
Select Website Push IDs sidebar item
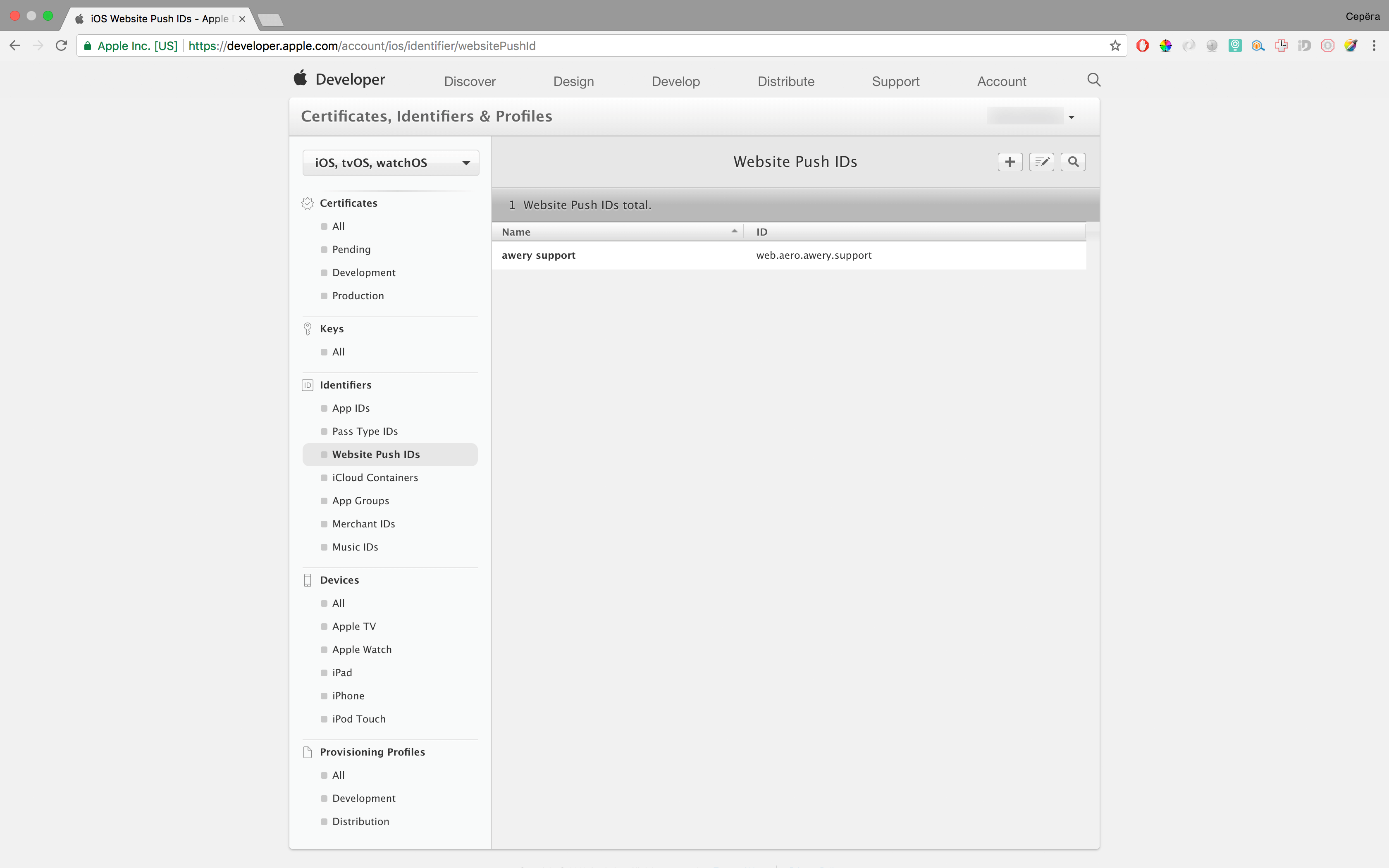(x=390, y=455)
